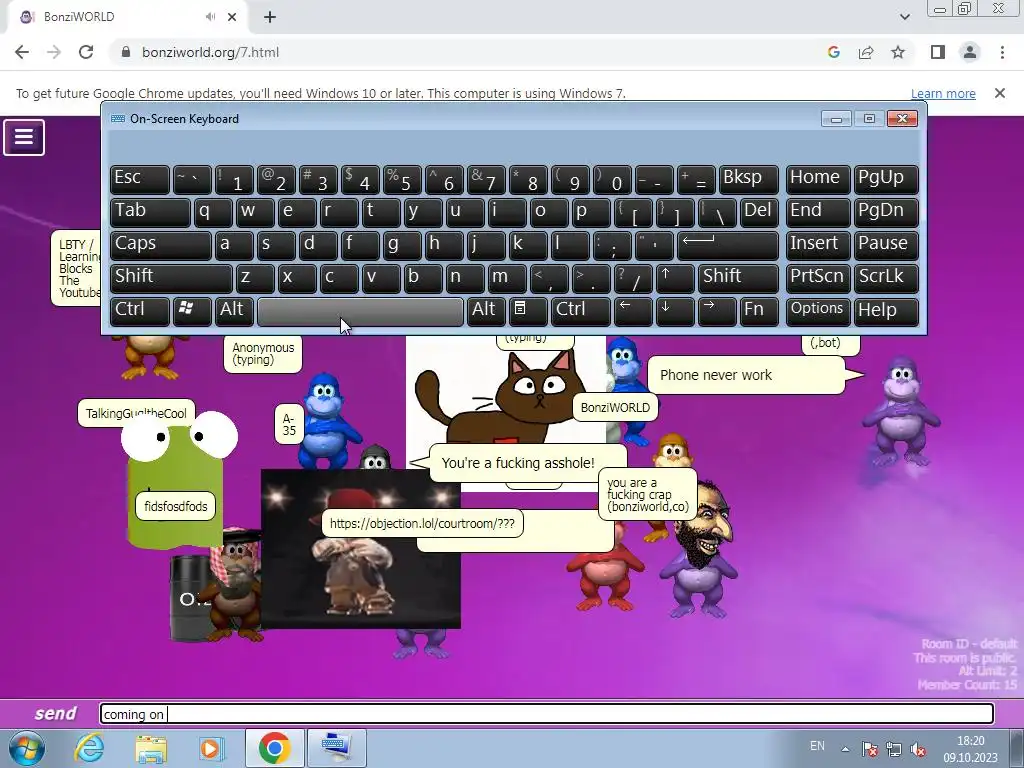Show hidden system tray icons
1024x768 pixels.
tap(845, 748)
